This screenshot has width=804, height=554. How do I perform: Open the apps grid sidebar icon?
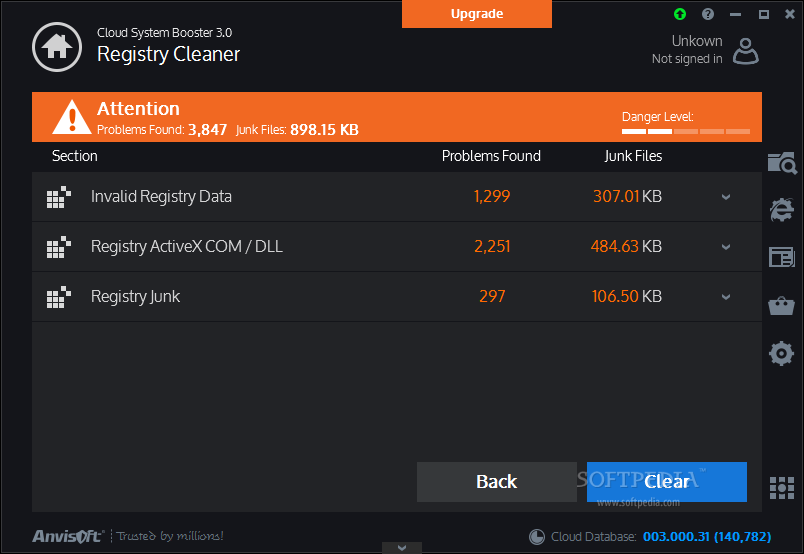[x=782, y=488]
